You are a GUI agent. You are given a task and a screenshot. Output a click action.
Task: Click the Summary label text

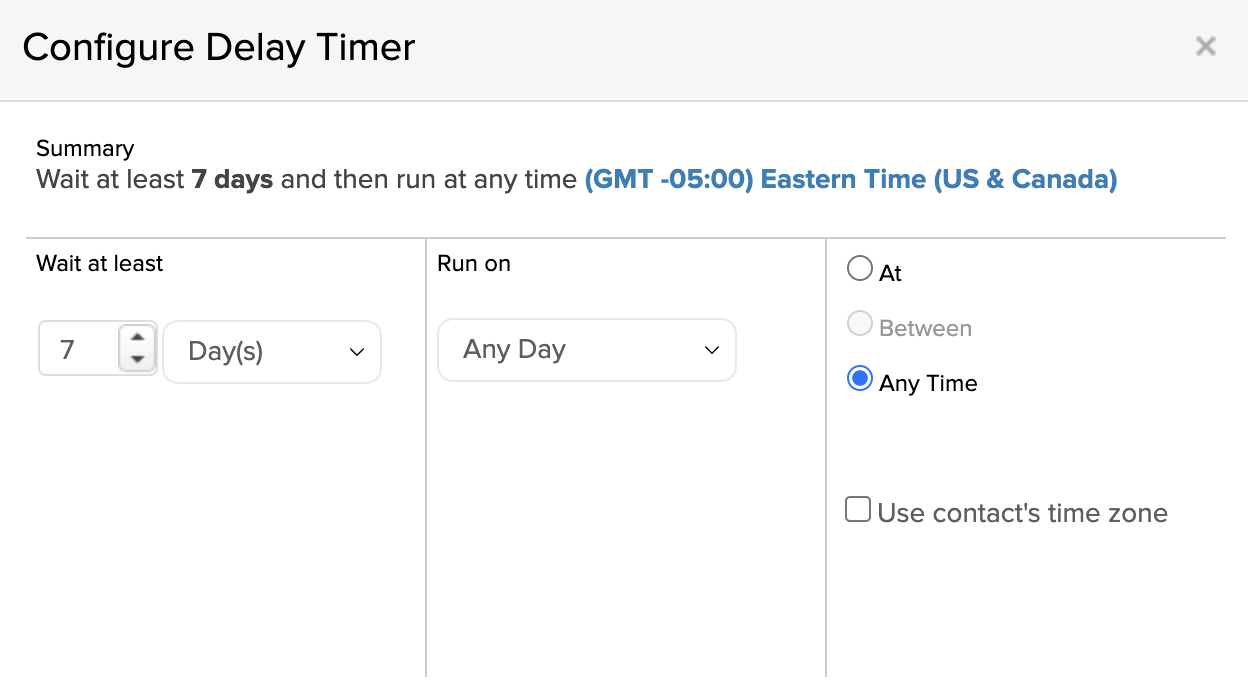(85, 148)
